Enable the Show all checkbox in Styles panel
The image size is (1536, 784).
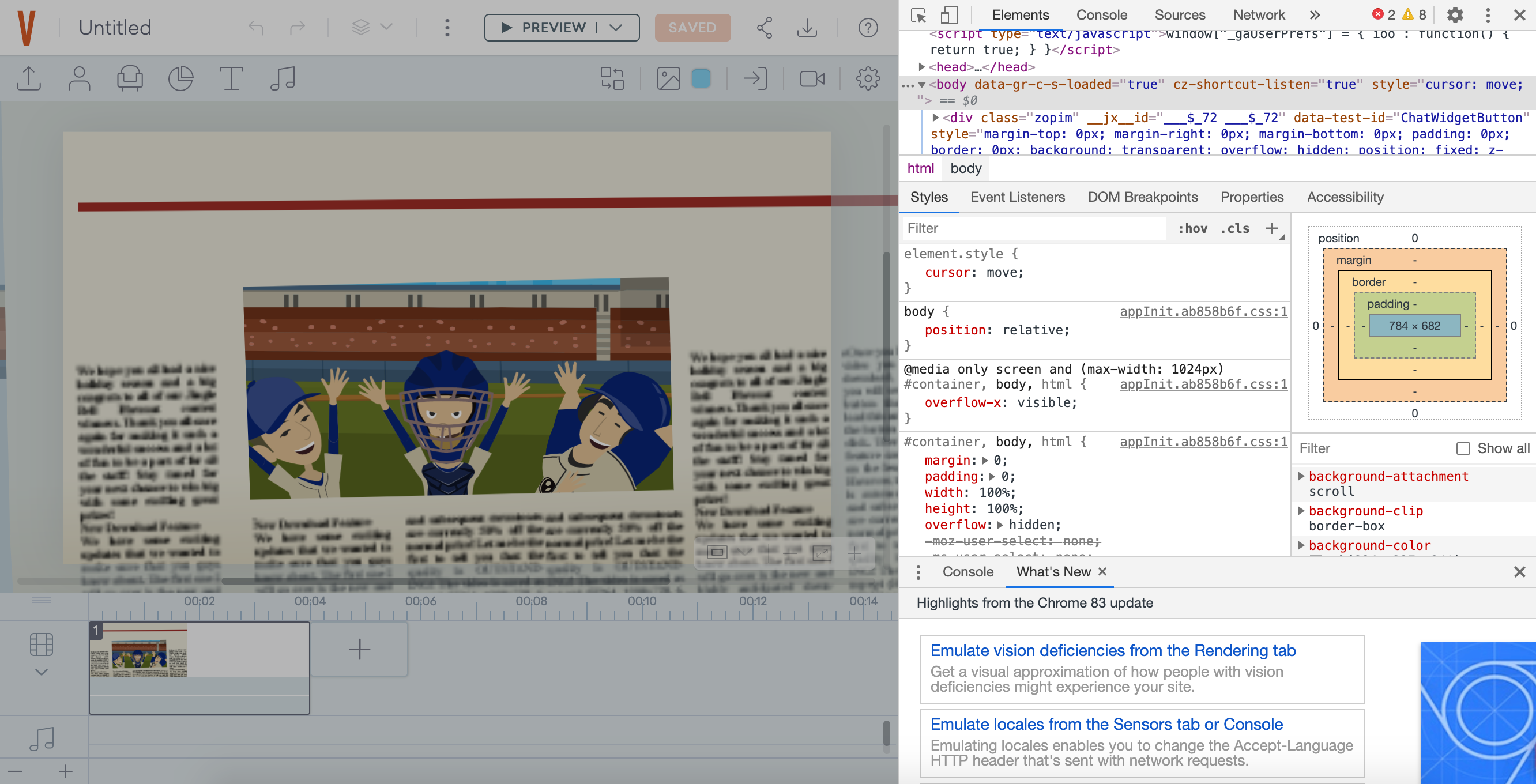pyautogui.click(x=1463, y=448)
